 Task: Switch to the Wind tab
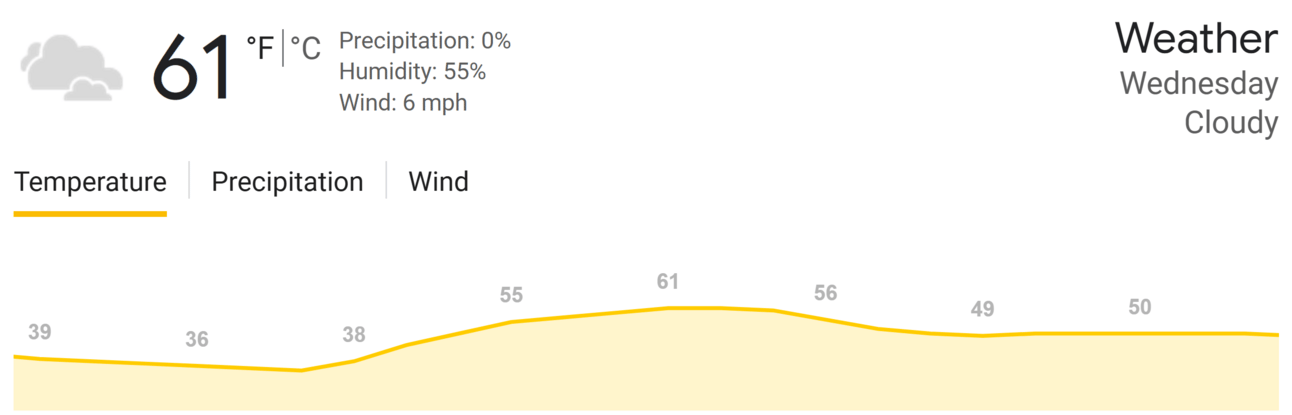(439, 183)
